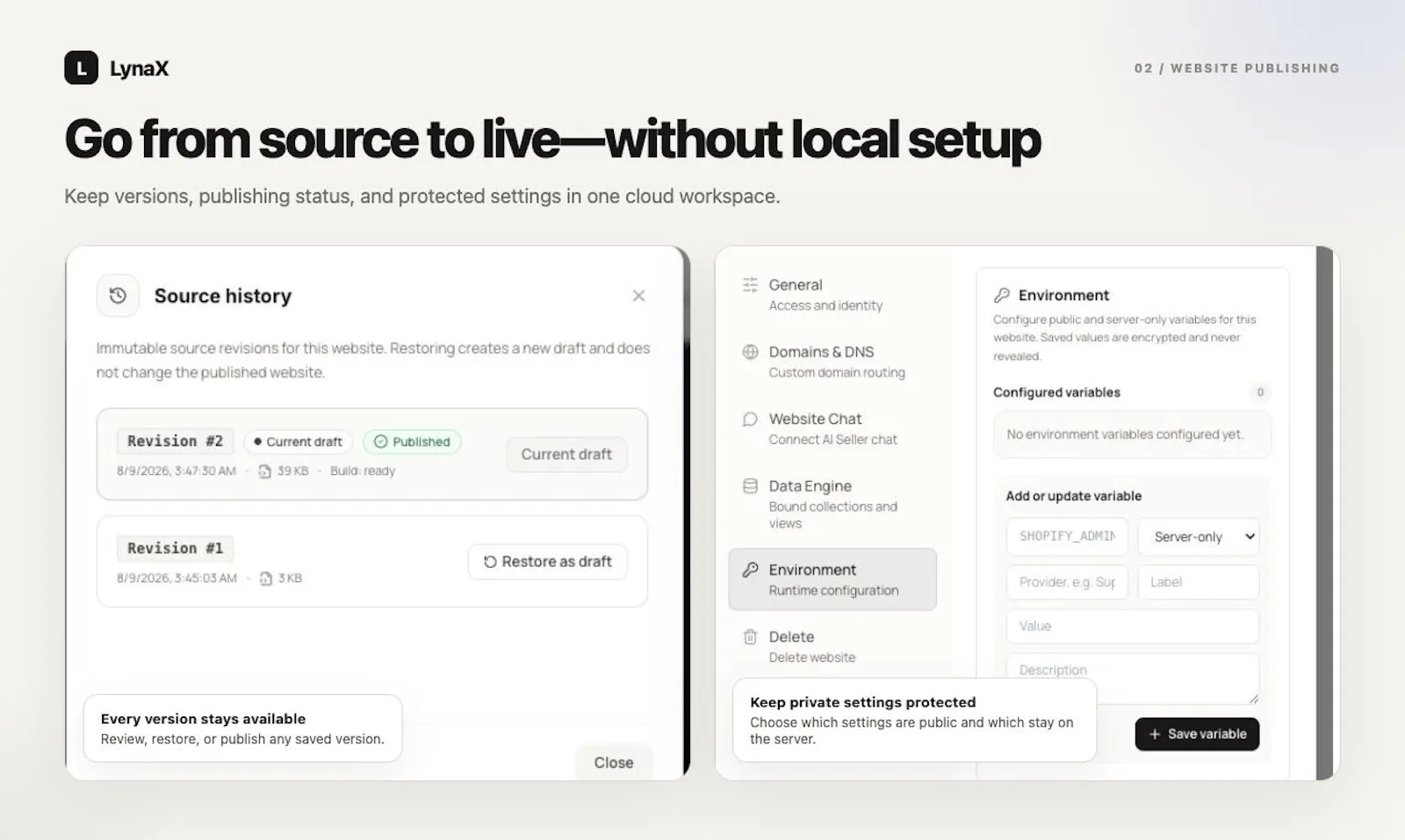
Task: Click the Environment key icon in sidebar
Action: 750,570
